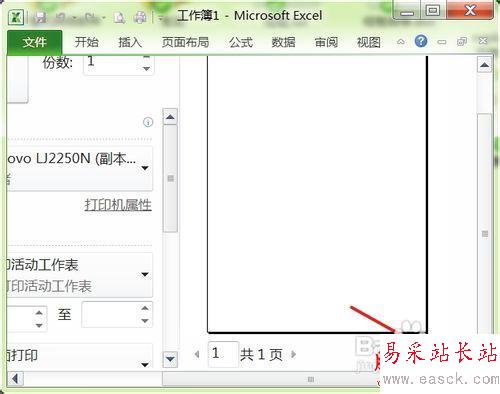Click the 份数 copies input field
The image size is (500, 394).
point(112,63)
